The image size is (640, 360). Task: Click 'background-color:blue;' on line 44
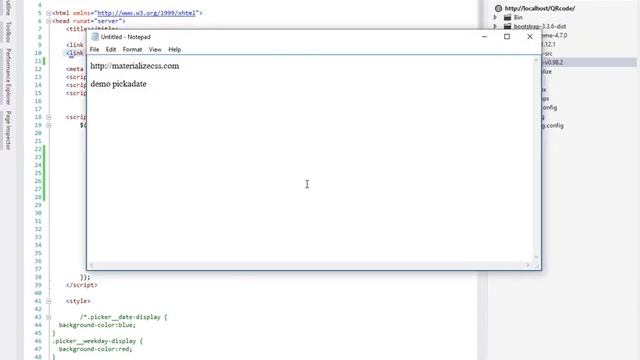97,325
